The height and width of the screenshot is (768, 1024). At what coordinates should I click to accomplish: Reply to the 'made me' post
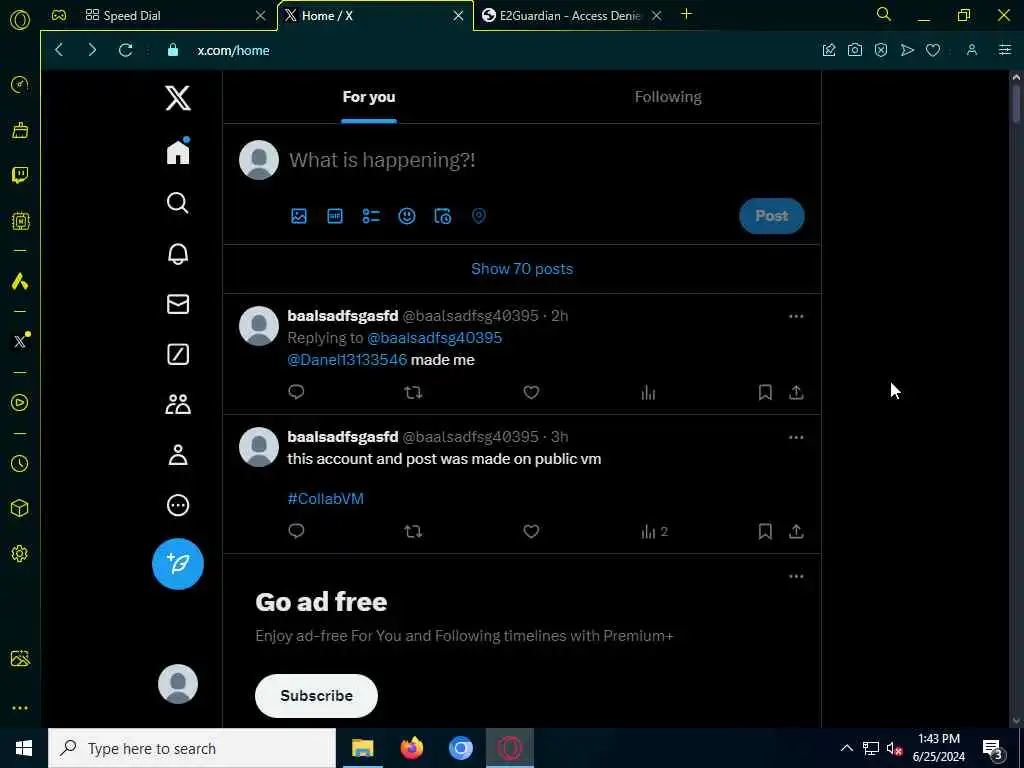point(296,392)
